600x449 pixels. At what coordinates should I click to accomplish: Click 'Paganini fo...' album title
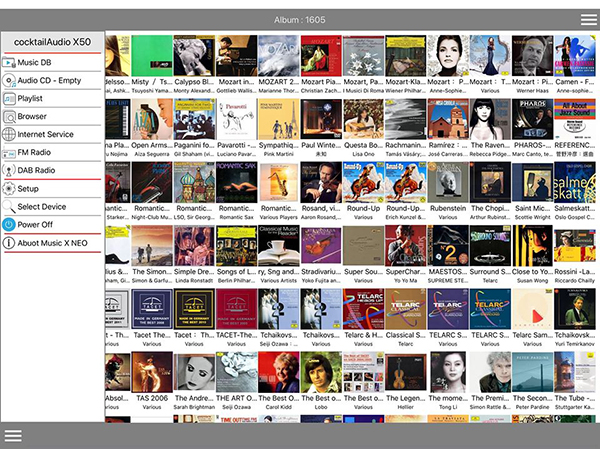coord(194,145)
